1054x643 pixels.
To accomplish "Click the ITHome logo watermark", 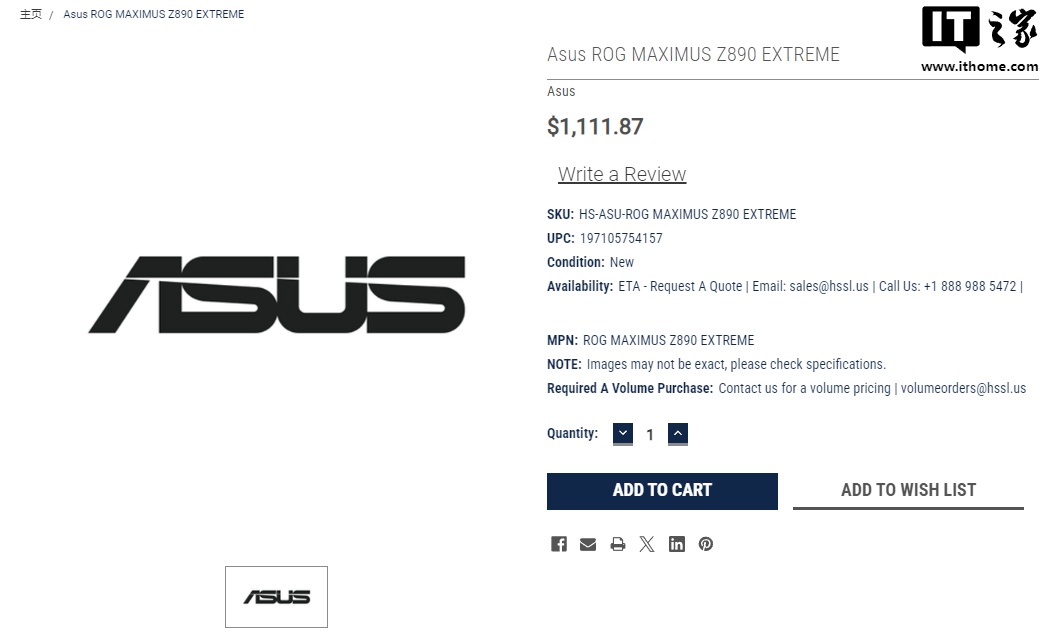I will coord(979,40).
